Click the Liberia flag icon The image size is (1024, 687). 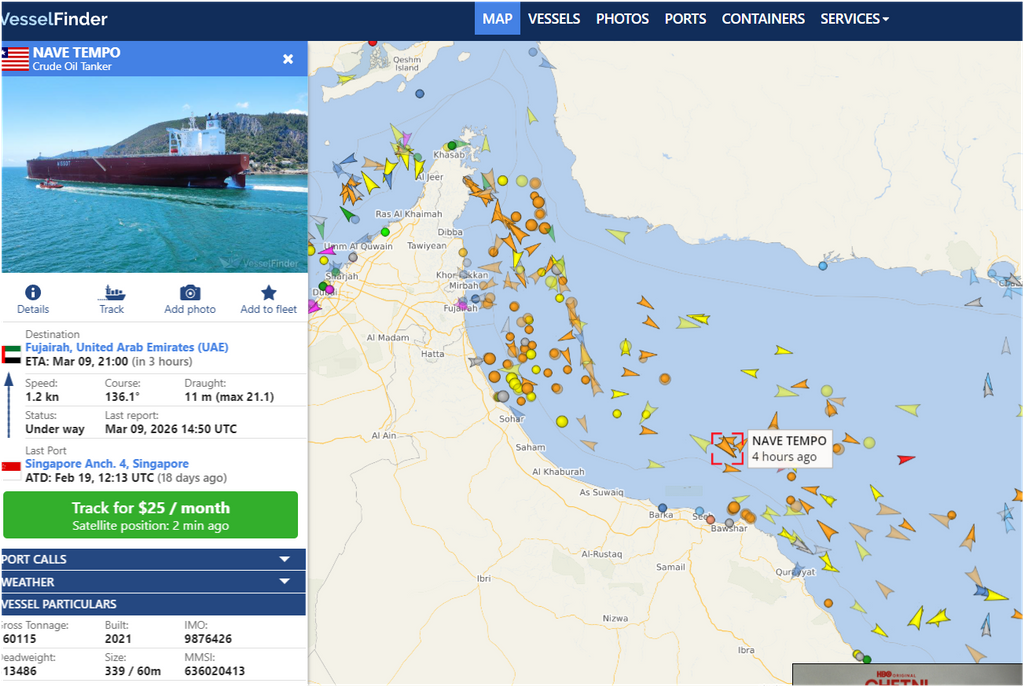[x=15, y=59]
